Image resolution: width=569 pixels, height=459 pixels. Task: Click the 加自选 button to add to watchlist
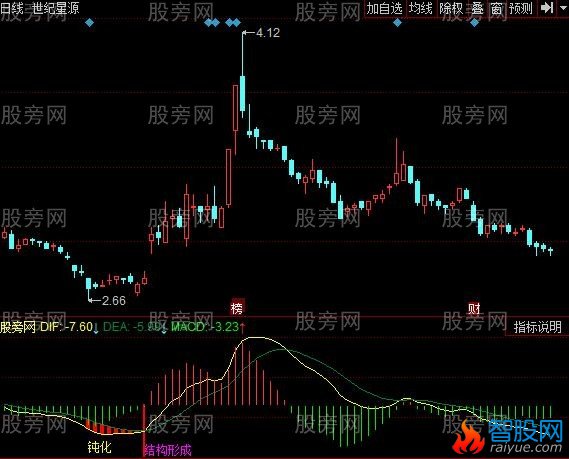point(384,8)
